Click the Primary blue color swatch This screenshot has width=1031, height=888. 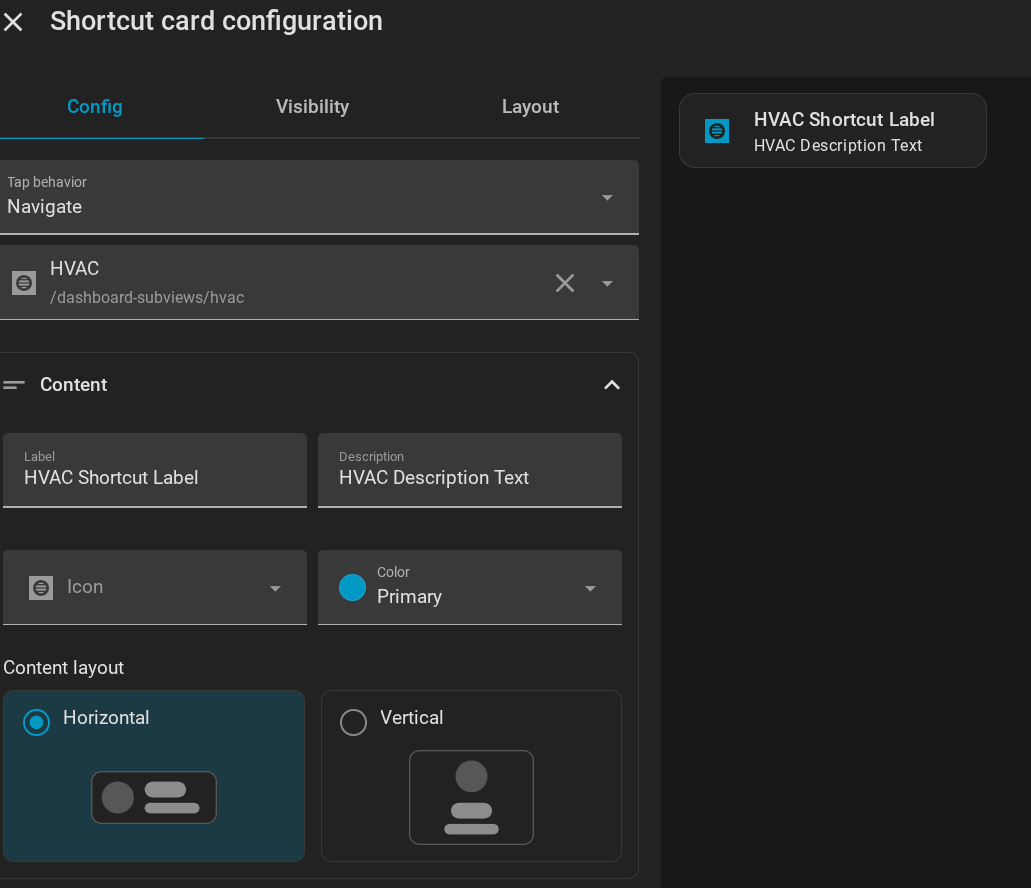(352, 588)
